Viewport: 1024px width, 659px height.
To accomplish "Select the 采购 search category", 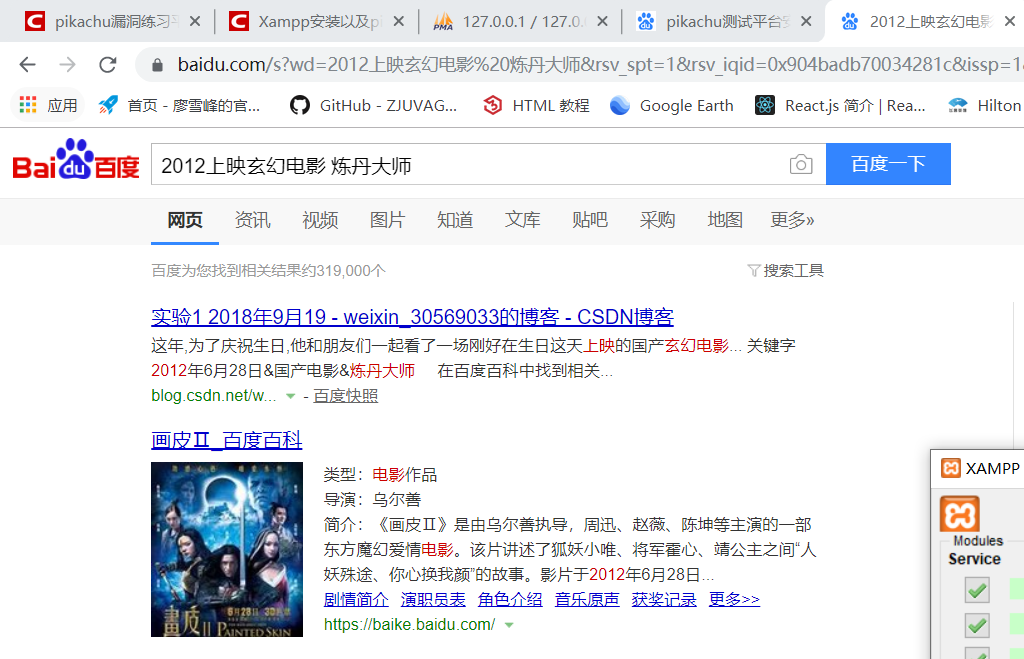I will pyautogui.click(x=657, y=220).
